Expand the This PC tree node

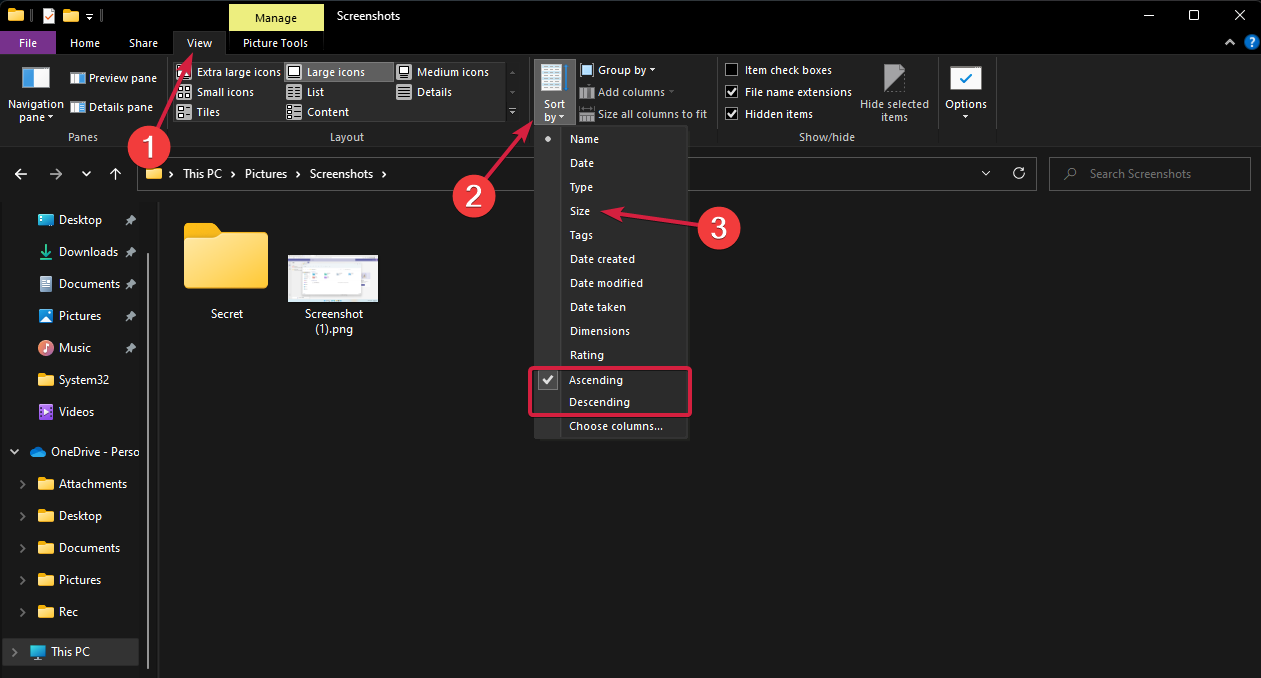[14, 652]
